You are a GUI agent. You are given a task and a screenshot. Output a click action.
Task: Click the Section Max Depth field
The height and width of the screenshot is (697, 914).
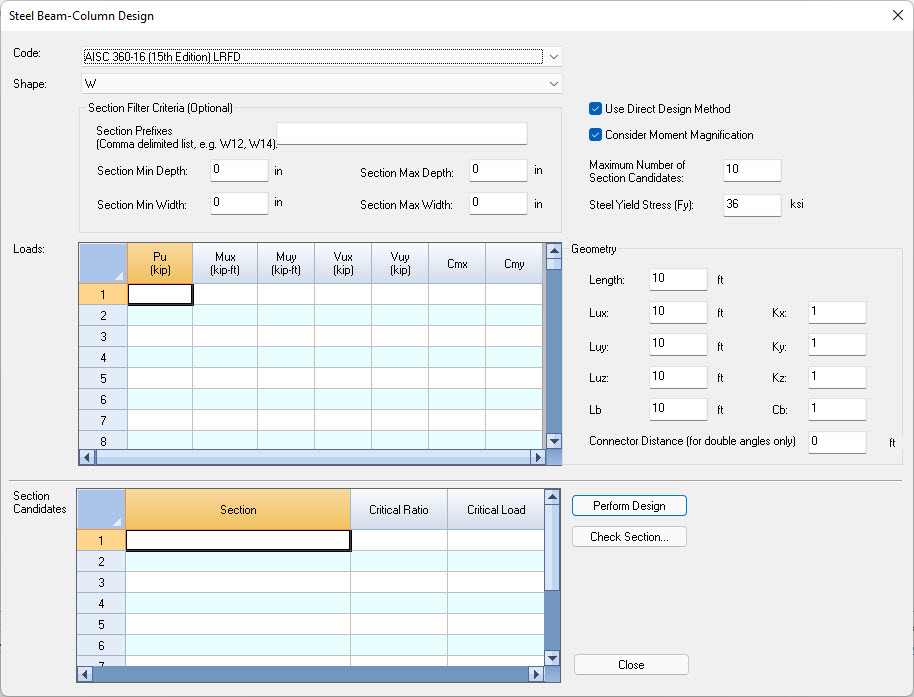(x=498, y=170)
